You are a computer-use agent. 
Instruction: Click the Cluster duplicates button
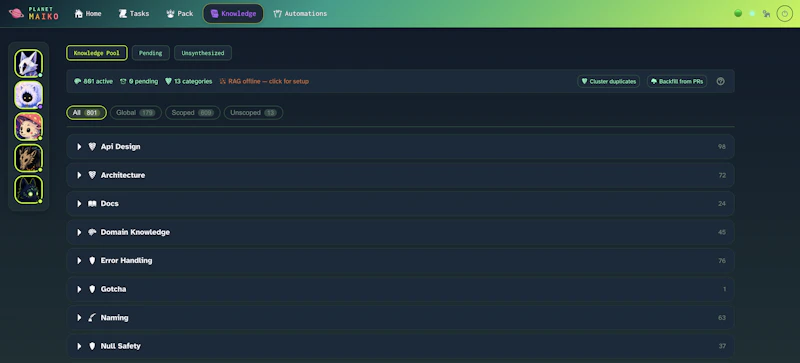609,81
